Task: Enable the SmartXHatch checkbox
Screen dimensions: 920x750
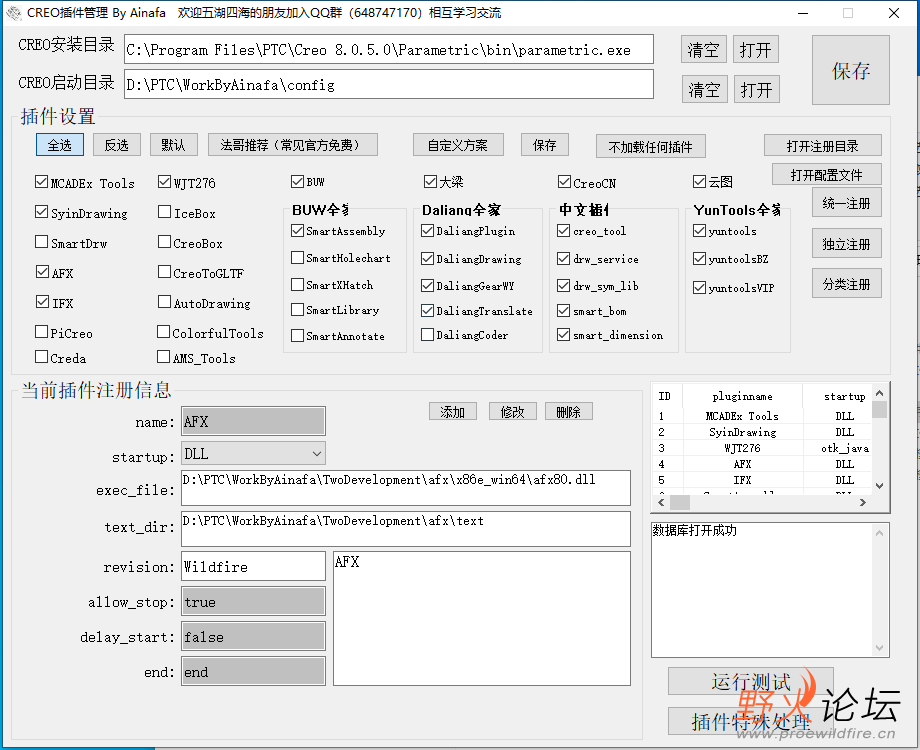Action: point(297,285)
